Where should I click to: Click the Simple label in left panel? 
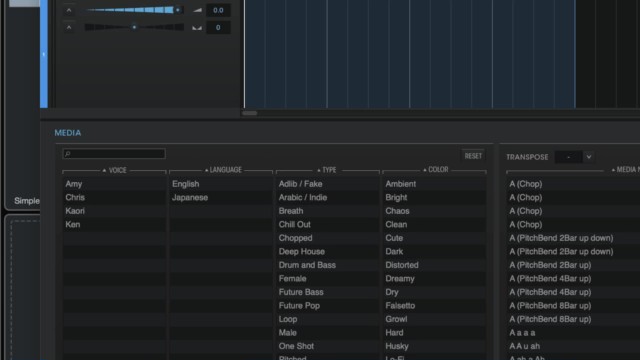27,201
